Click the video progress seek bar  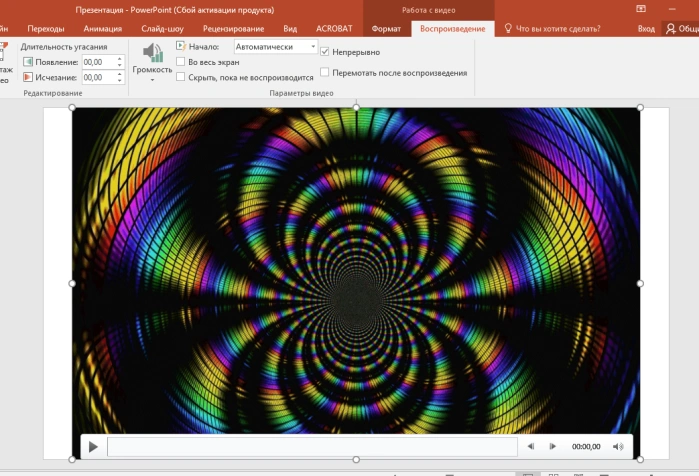(312, 447)
